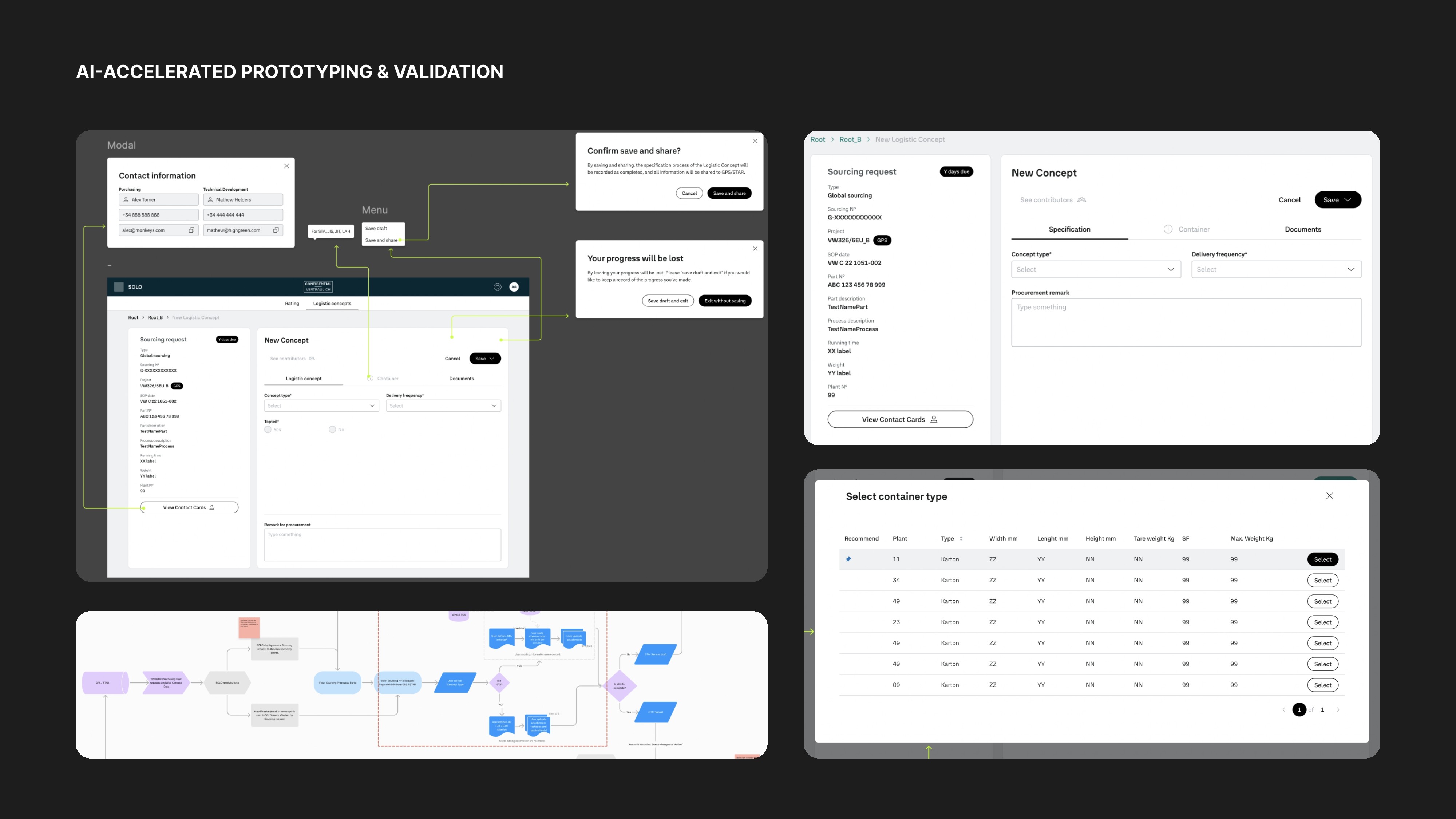Switch to the Documents tab in right panel

[1303, 229]
